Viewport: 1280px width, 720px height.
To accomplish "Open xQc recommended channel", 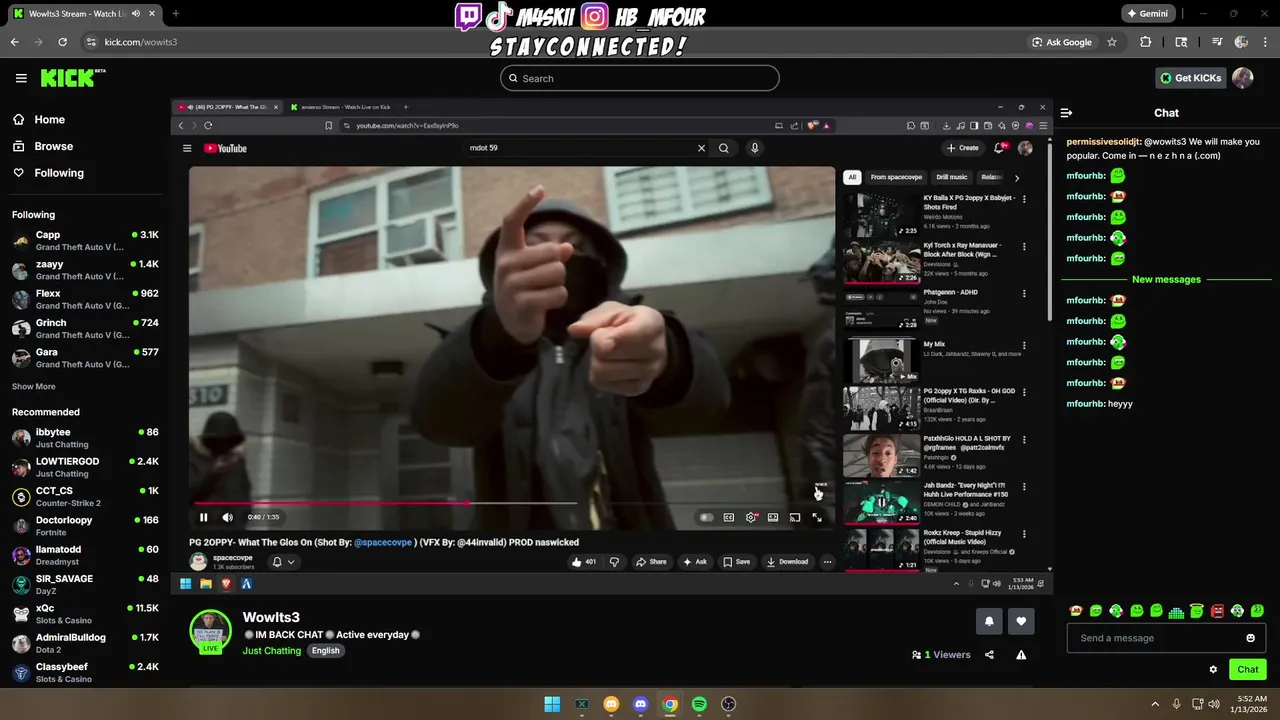I will (x=85, y=614).
